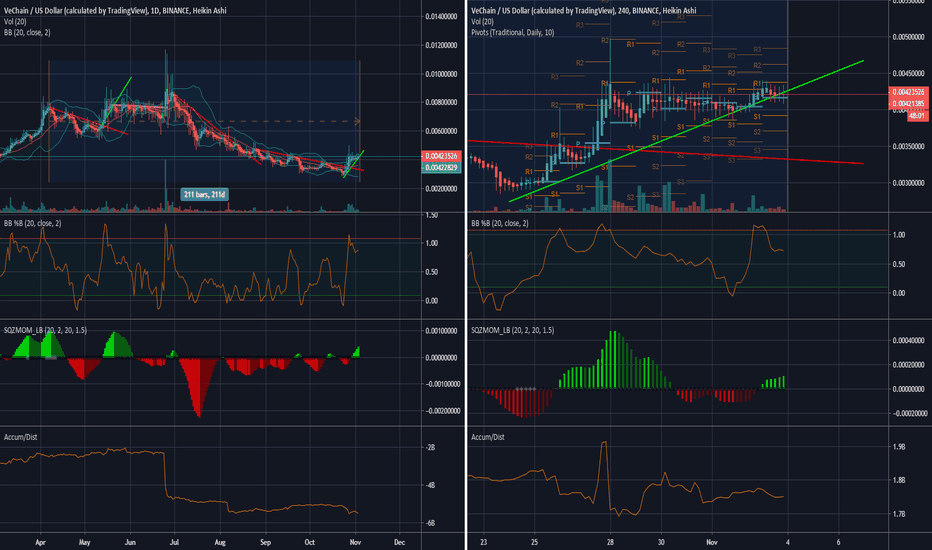Click the May date on time axis
932x550 pixels.
click(x=84, y=542)
